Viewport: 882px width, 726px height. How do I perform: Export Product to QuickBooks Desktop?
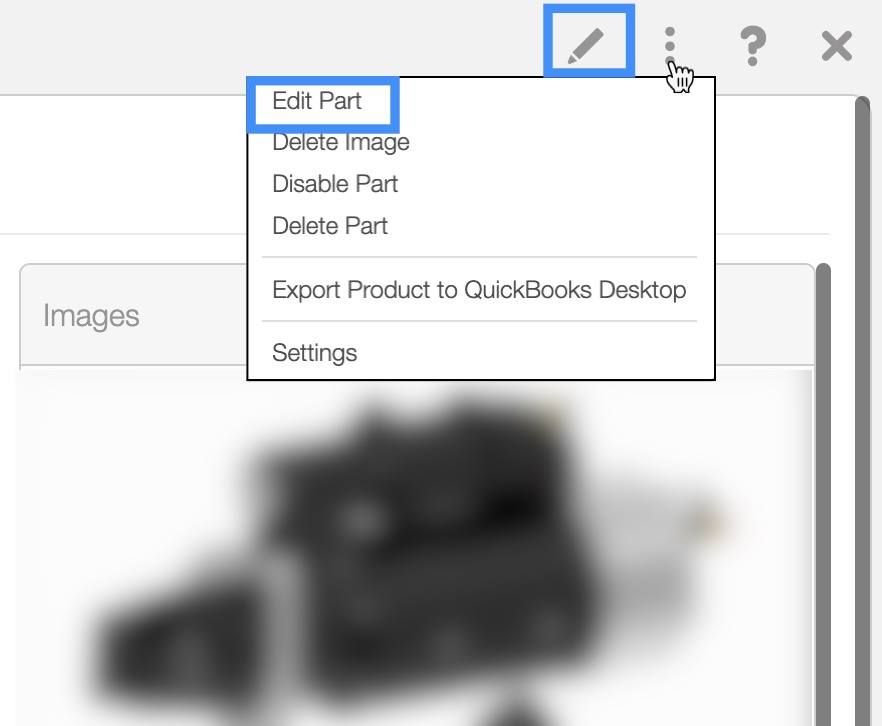479,290
